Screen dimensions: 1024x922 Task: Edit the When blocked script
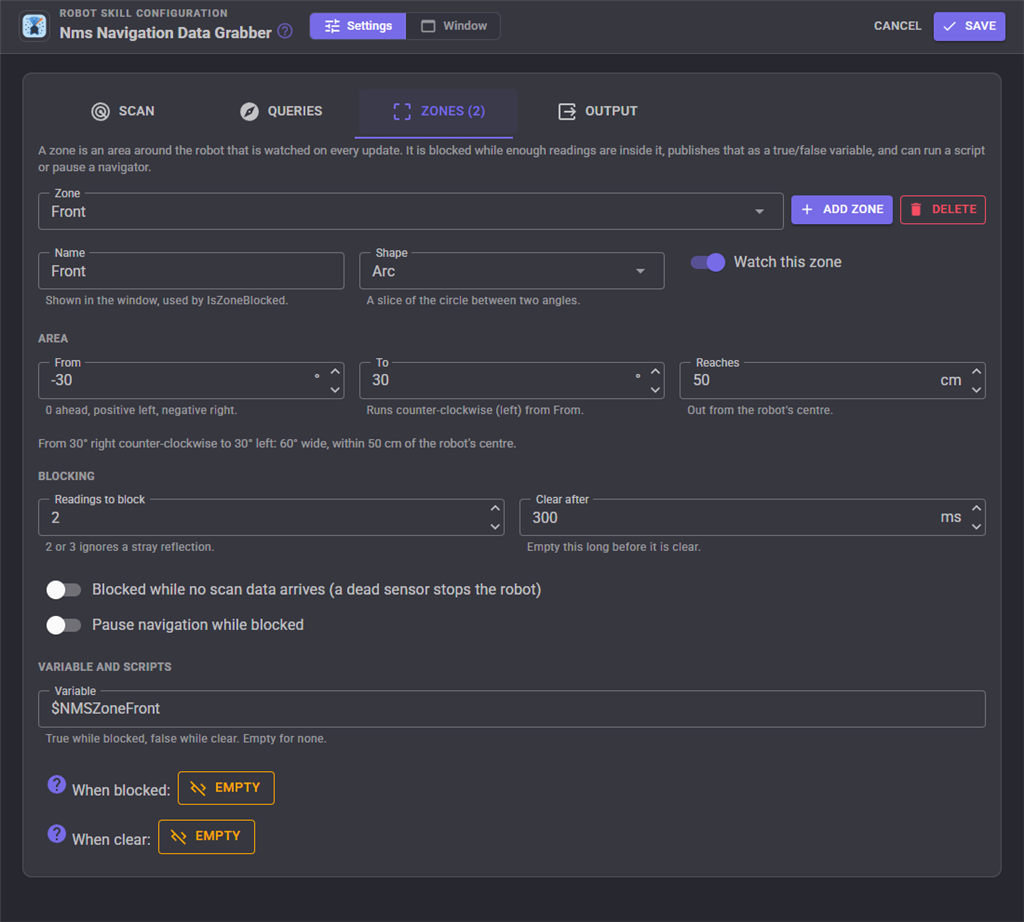[x=226, y=788]
